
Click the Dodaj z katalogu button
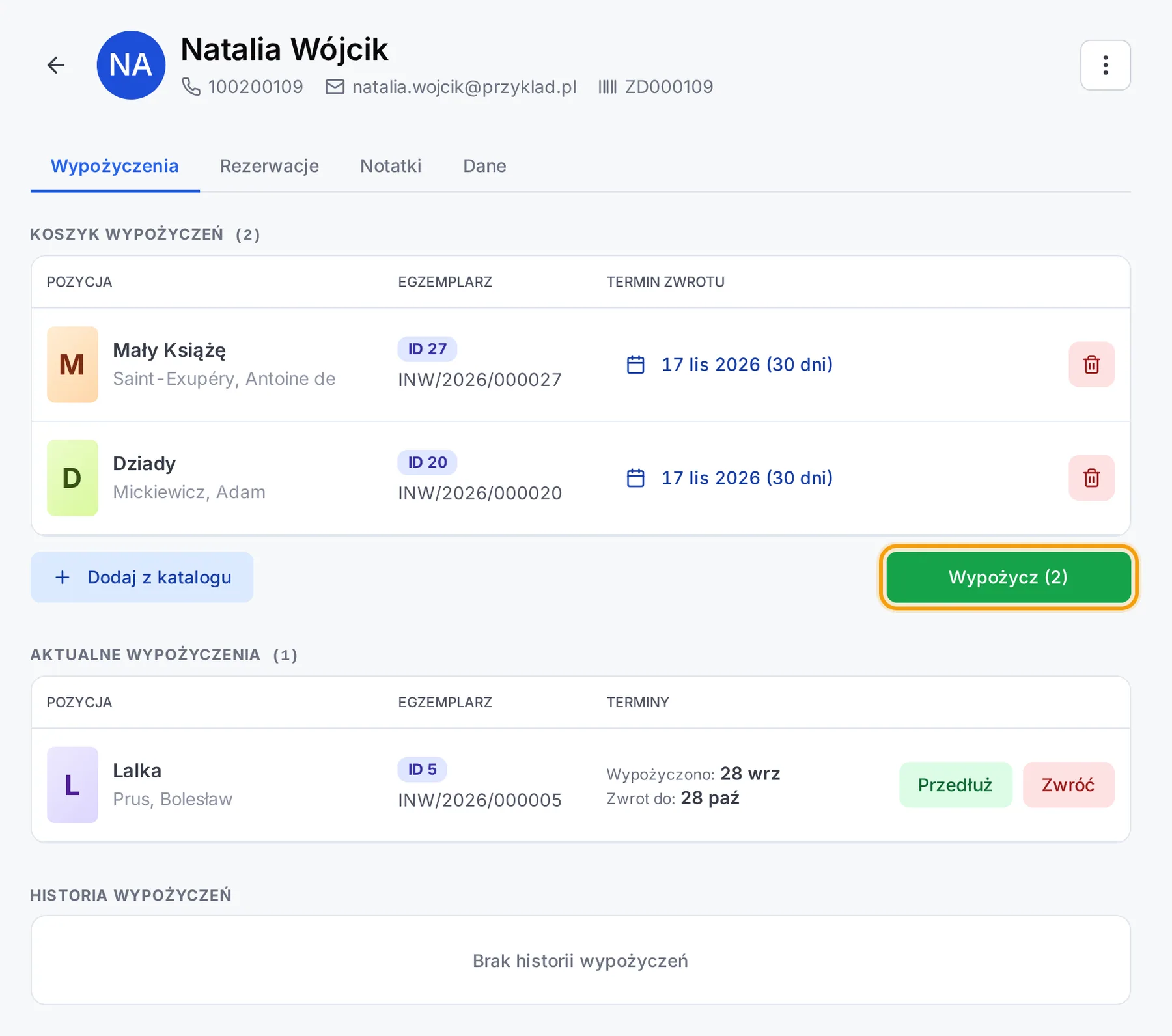pos(142,577)
